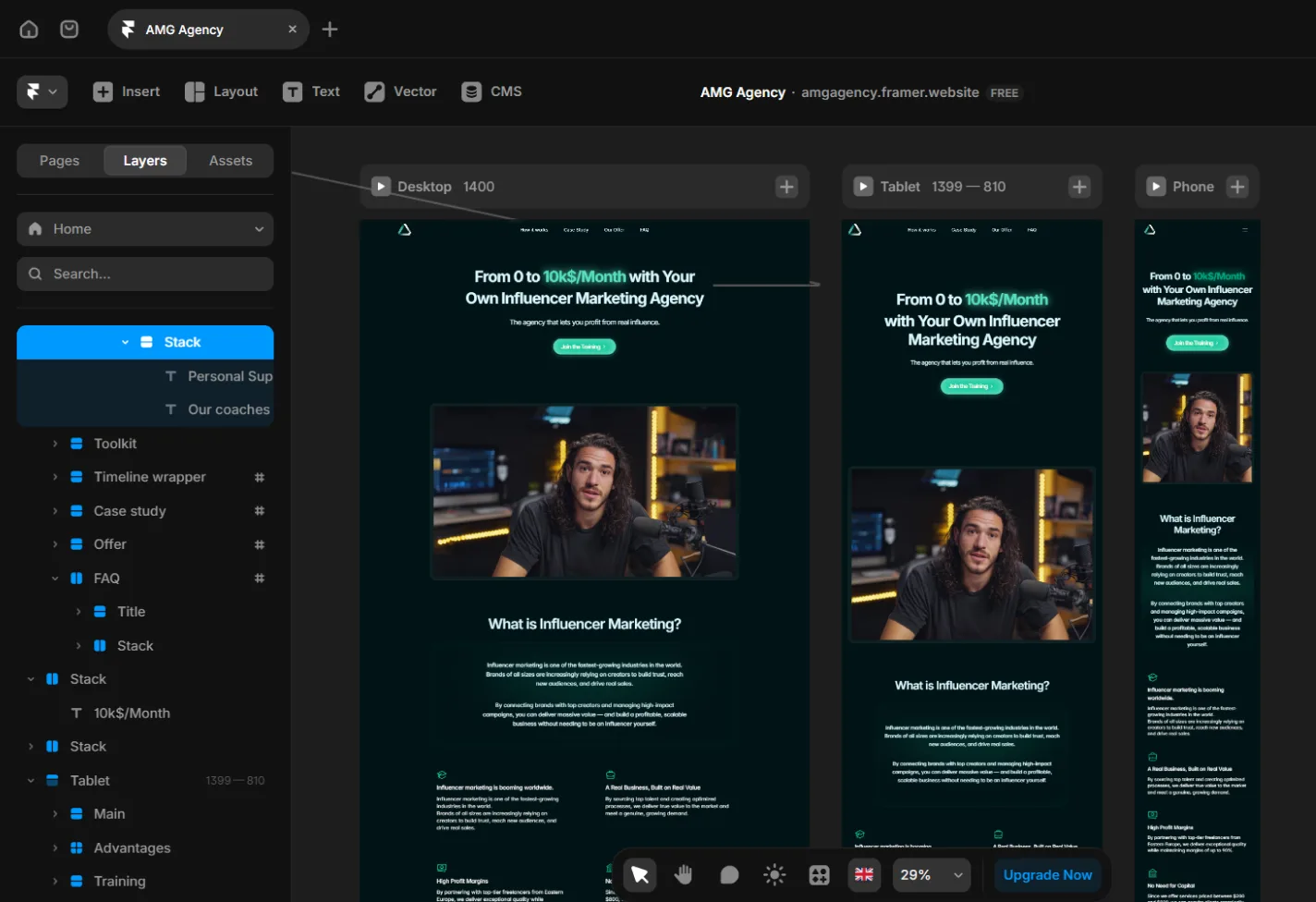Preview the Desktop breakpoint with play icon
This screenshot has width=1316, height=902.
[x=381, y=187]
